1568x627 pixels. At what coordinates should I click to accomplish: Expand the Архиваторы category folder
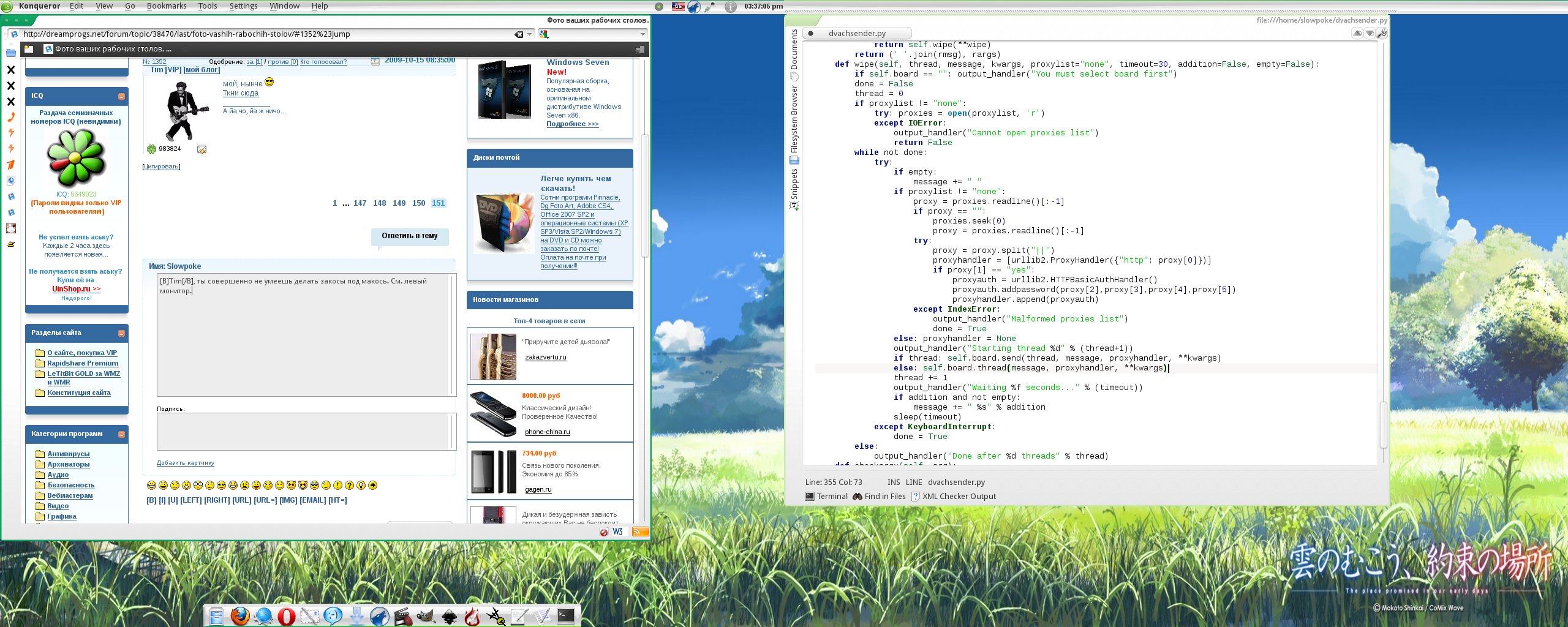(x=40, y=464)
